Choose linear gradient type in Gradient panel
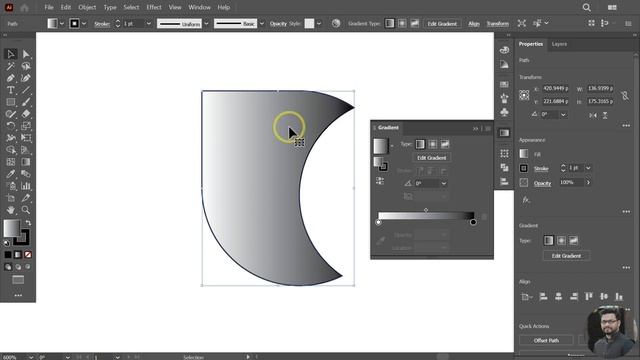Screen dimensions: 640x360 point(420,144)
